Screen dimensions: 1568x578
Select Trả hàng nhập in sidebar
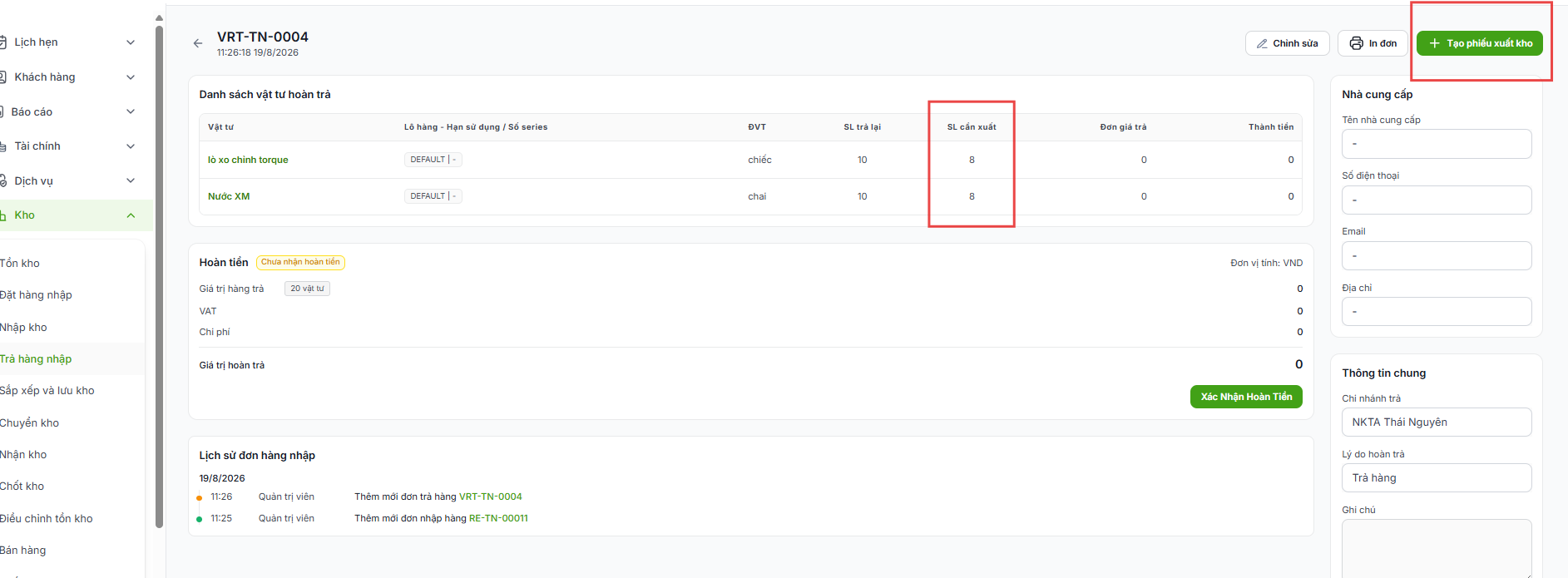click(x=36, y=359)
